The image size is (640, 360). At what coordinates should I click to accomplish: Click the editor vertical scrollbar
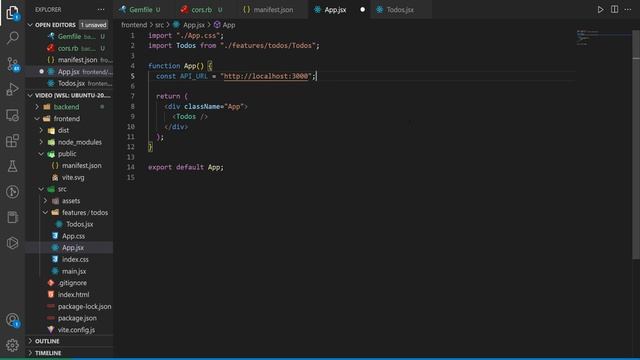coord(636,145)
